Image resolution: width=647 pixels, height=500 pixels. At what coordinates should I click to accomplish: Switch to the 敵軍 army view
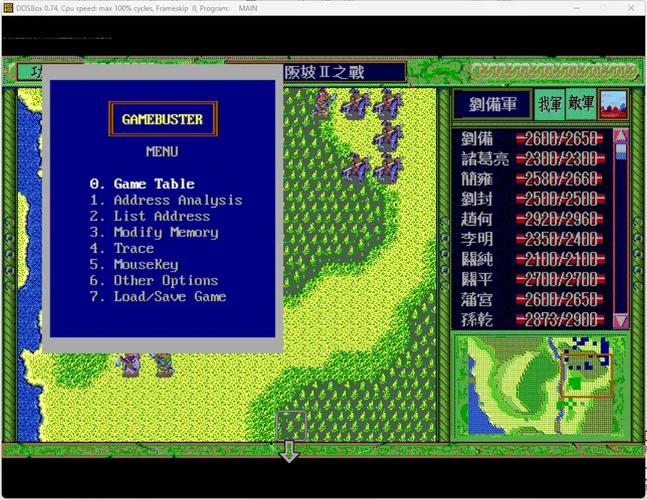tap(581, 103)
